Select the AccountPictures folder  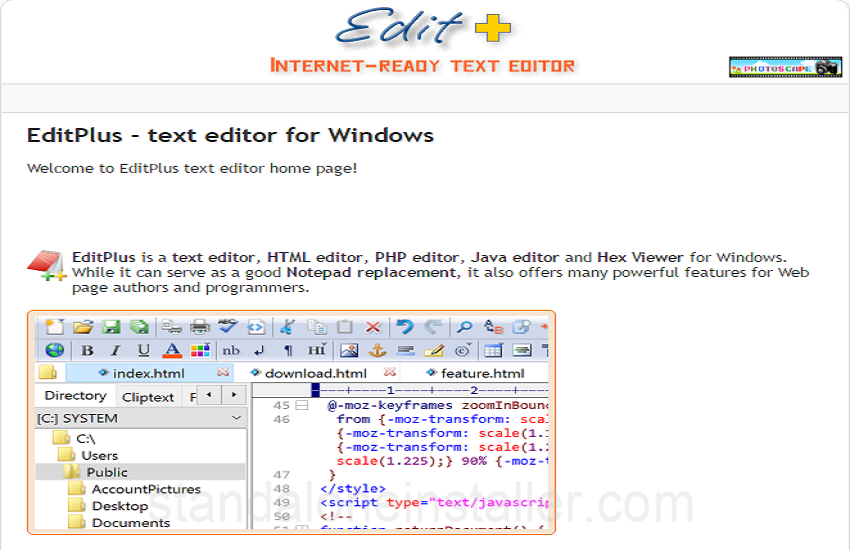point(135,489)
